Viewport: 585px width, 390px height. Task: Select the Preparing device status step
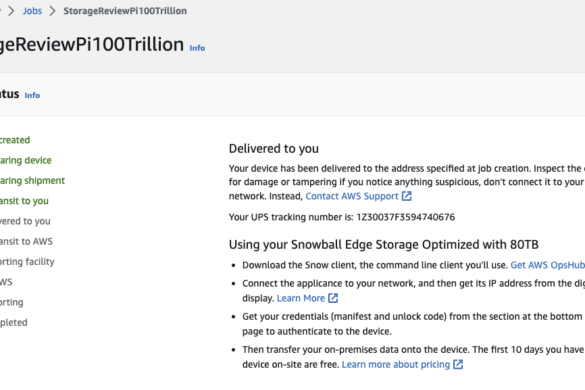(26, 160)
